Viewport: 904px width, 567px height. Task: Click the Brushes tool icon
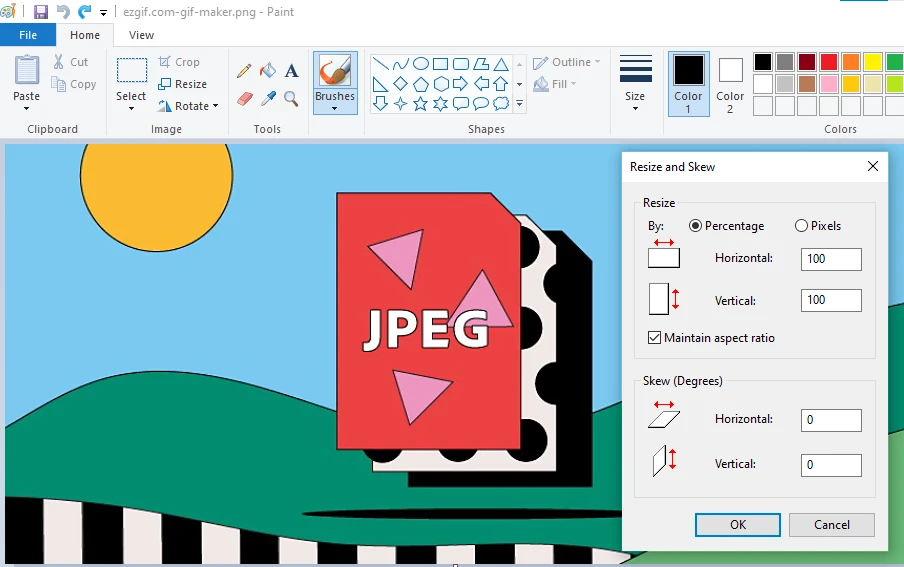point(335,70)
